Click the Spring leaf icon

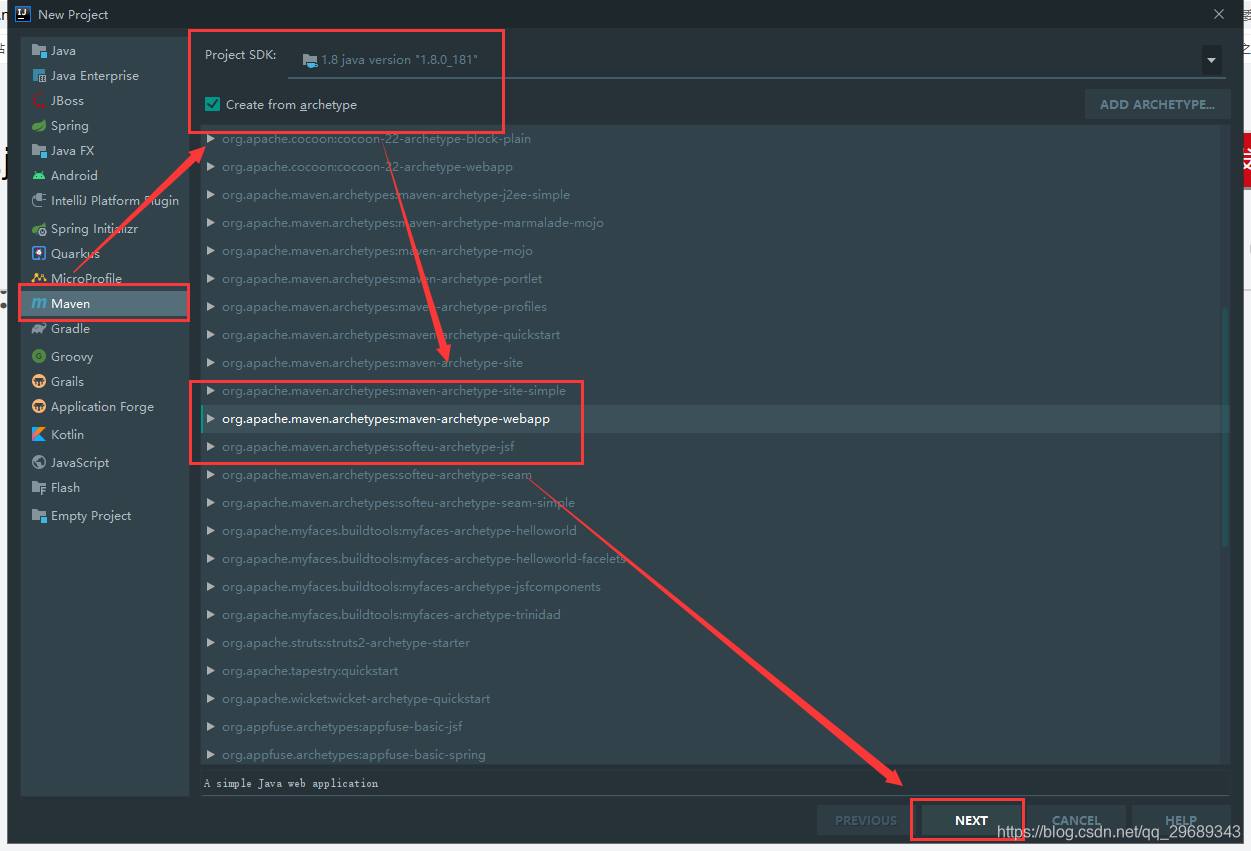tap(39, 126)
